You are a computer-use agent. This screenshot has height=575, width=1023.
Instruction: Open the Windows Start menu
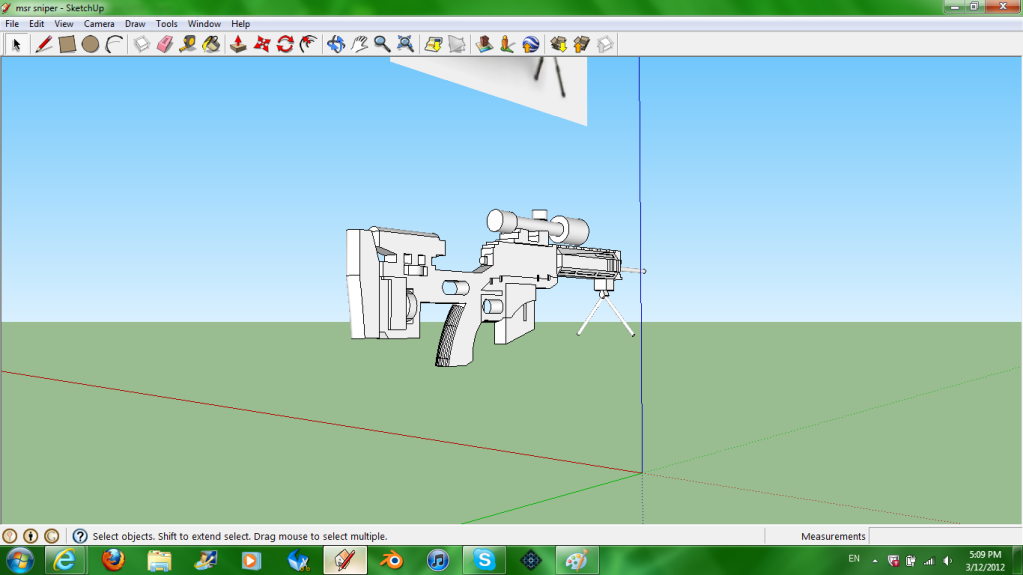click(19, 560)
